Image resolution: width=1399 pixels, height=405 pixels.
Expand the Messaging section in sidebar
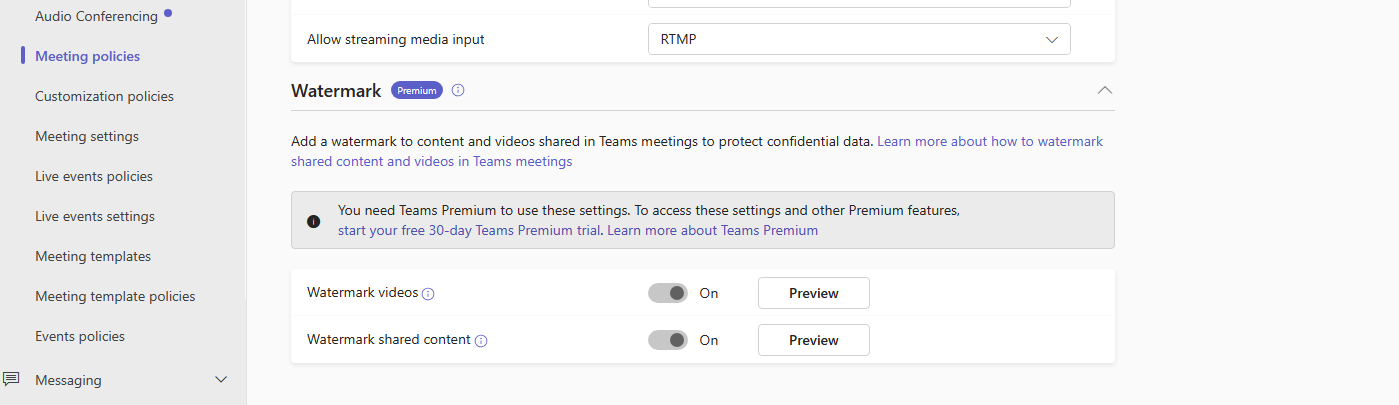[x=222, y=380]
